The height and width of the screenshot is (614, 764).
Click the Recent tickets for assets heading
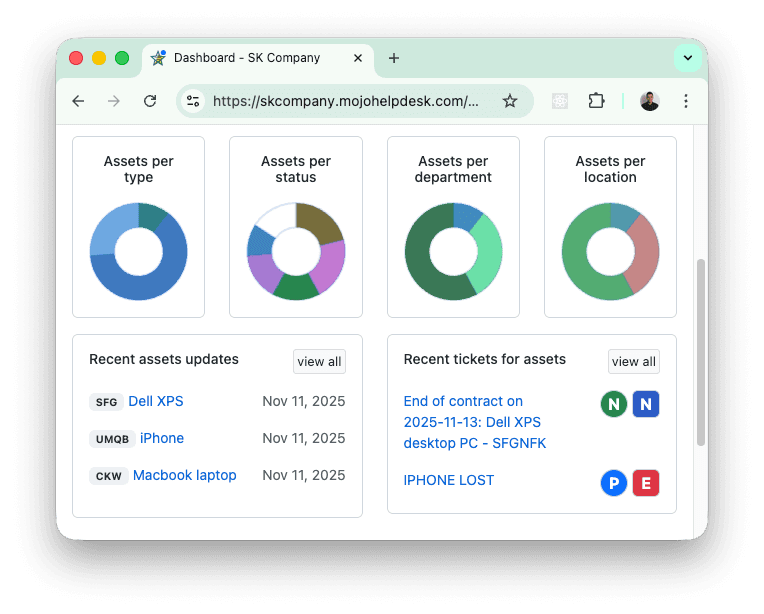pos(485,359)
